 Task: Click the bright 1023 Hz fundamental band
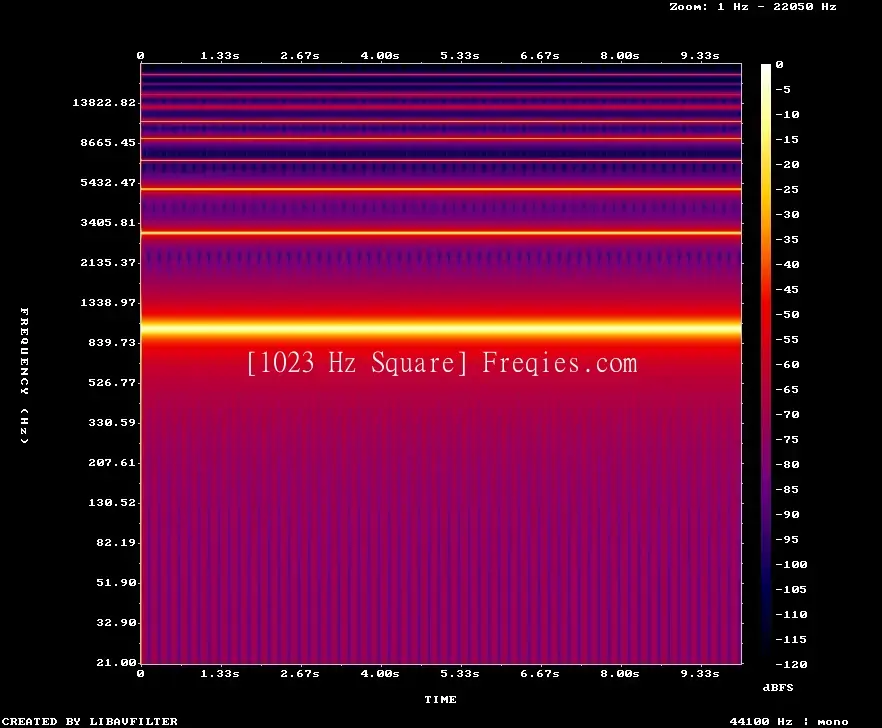[441, 329]
